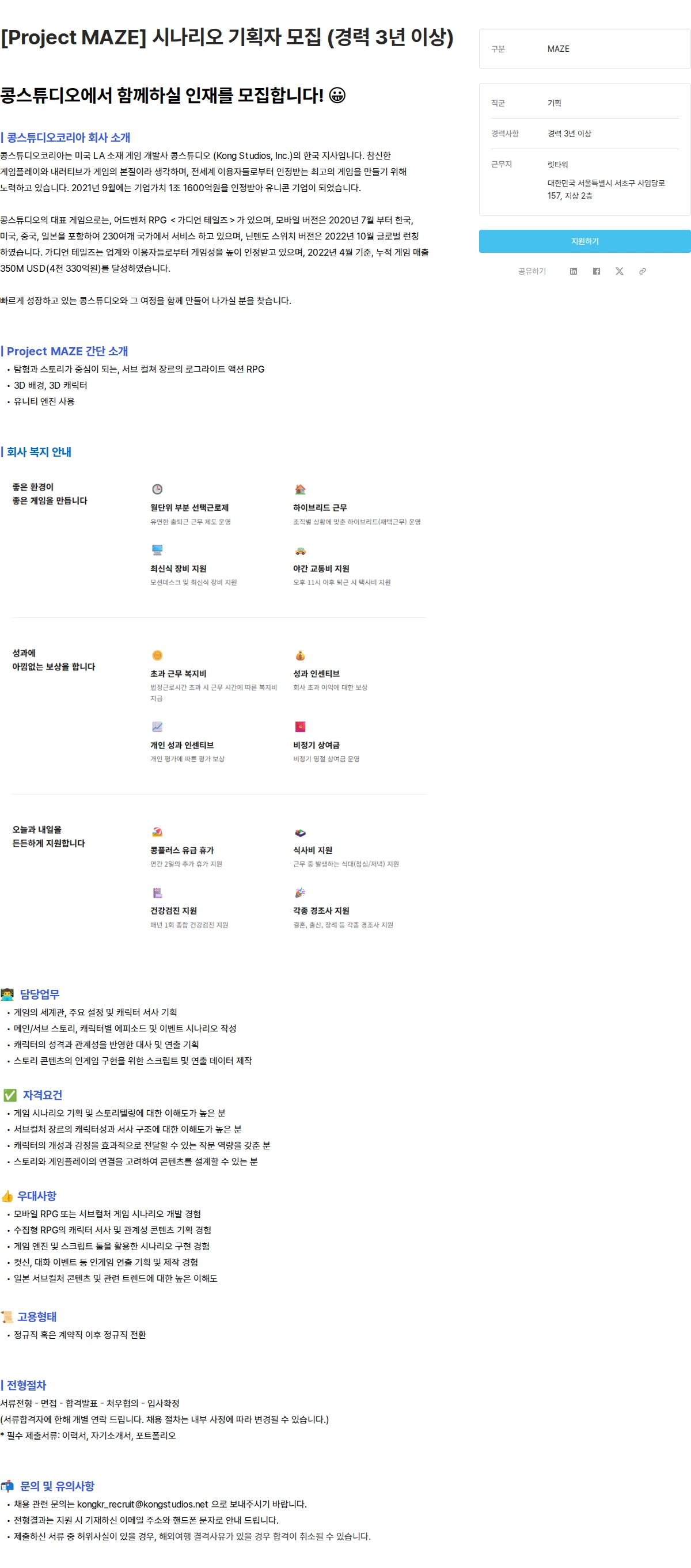Click the green checkmark emoji beside 자격요건

click(x=10, y=1096)
